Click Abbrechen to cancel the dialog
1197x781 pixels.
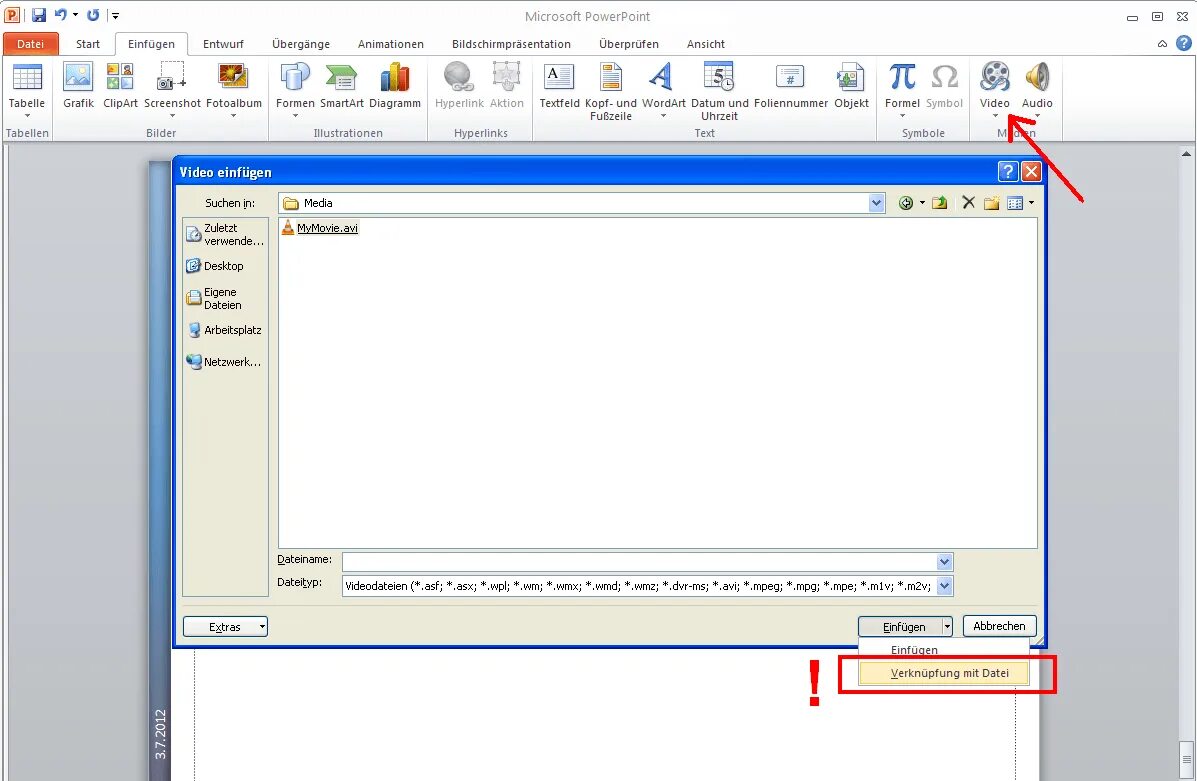pyautogui.click(x=999, y=626)
